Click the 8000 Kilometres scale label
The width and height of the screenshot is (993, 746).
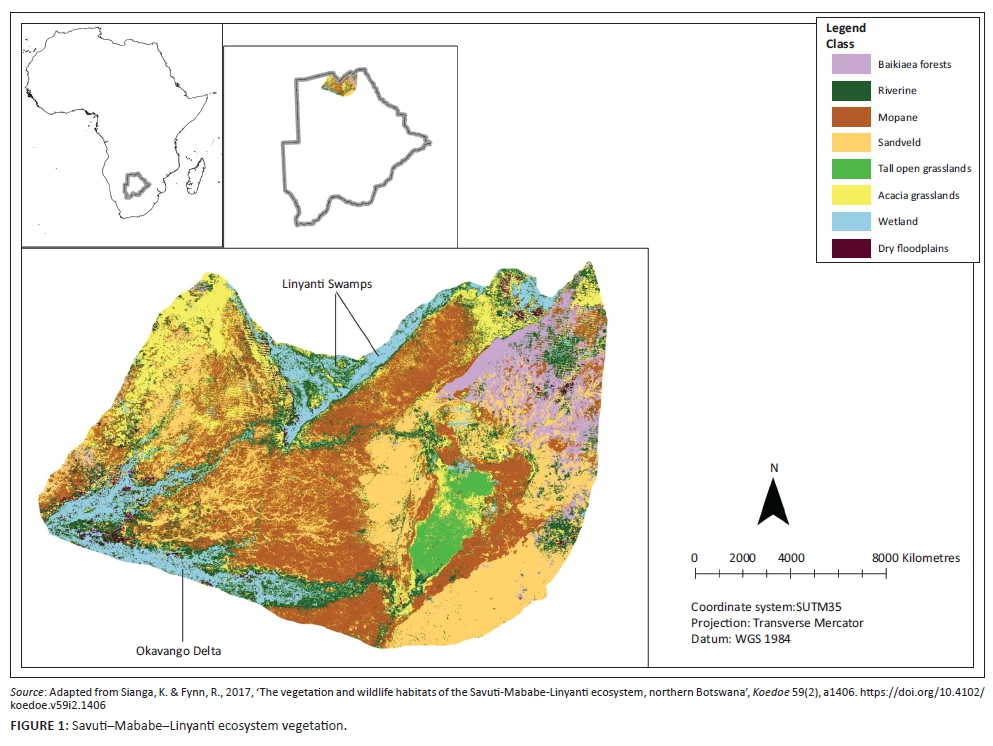(915, 557)
